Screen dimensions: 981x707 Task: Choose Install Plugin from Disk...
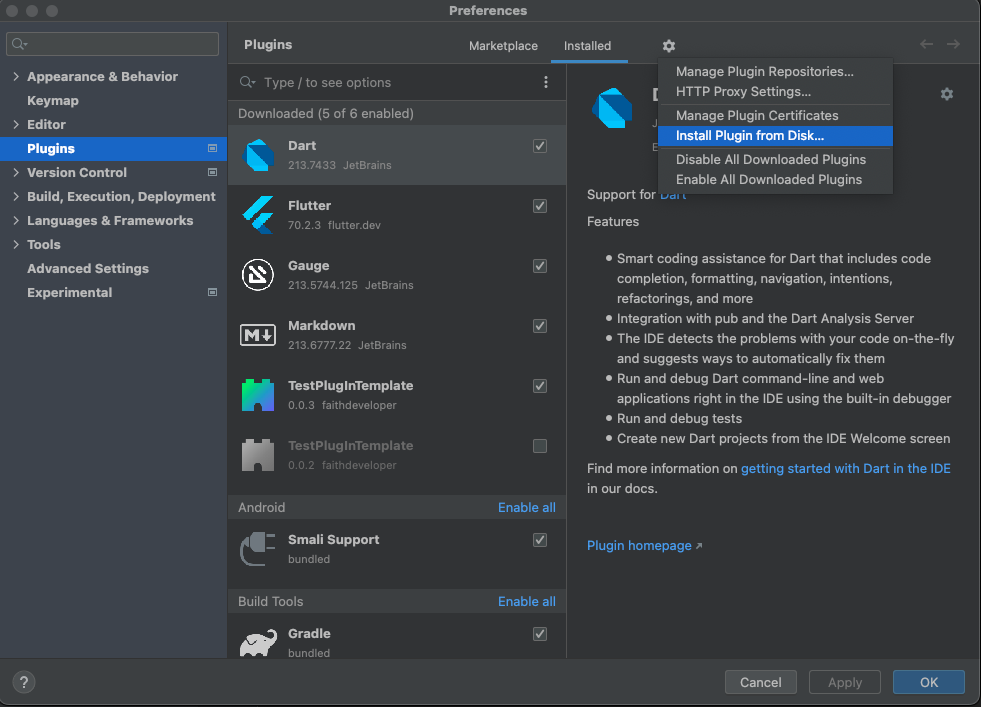(775, 135)
